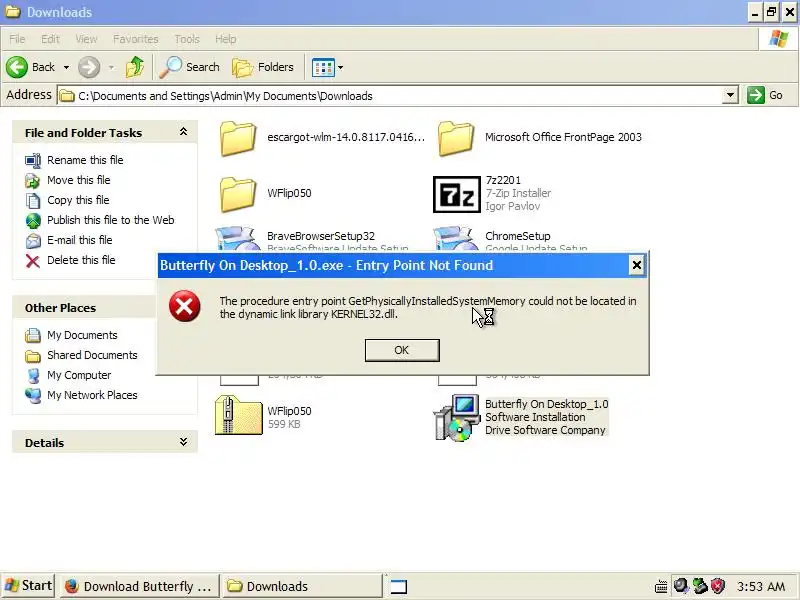Select the BraveBrowserSetup32 installer icon

[236, 238]
